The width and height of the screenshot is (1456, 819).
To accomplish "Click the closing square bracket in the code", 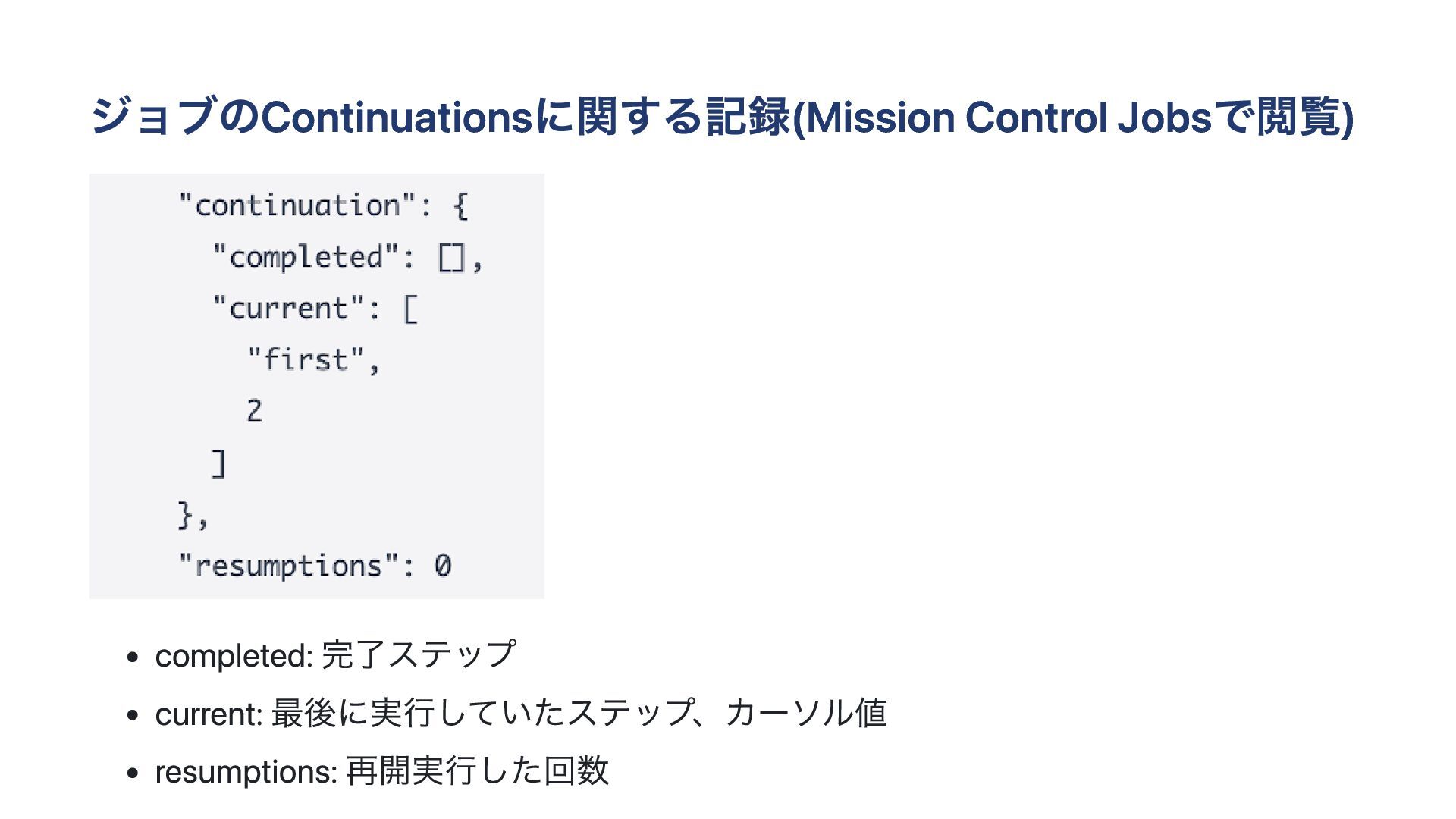I will 218,463.
